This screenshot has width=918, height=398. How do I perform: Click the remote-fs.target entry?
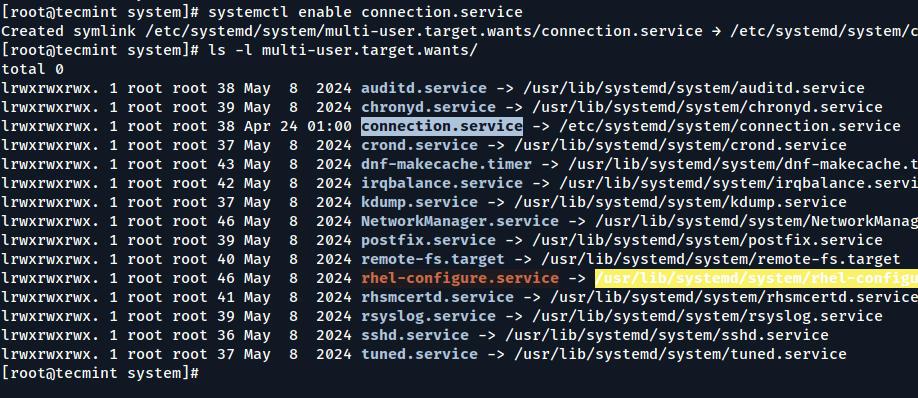point(433,259)
